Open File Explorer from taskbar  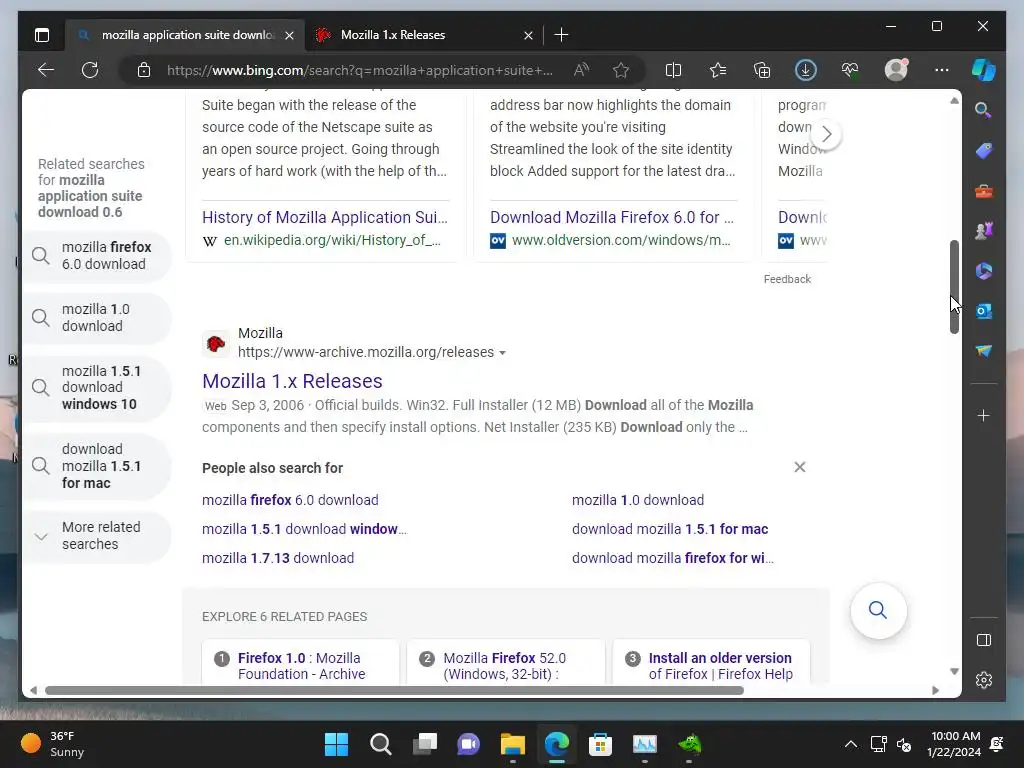point(513,744)
